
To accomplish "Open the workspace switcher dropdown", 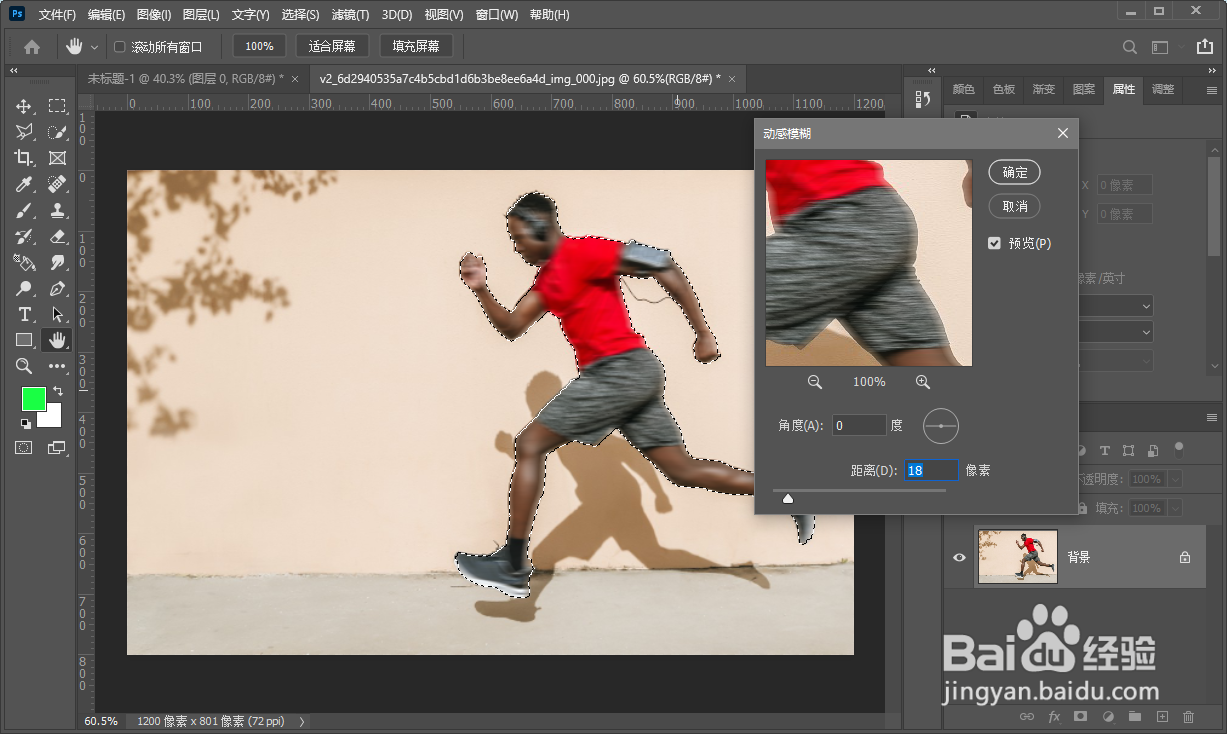I will [1160, 46].
